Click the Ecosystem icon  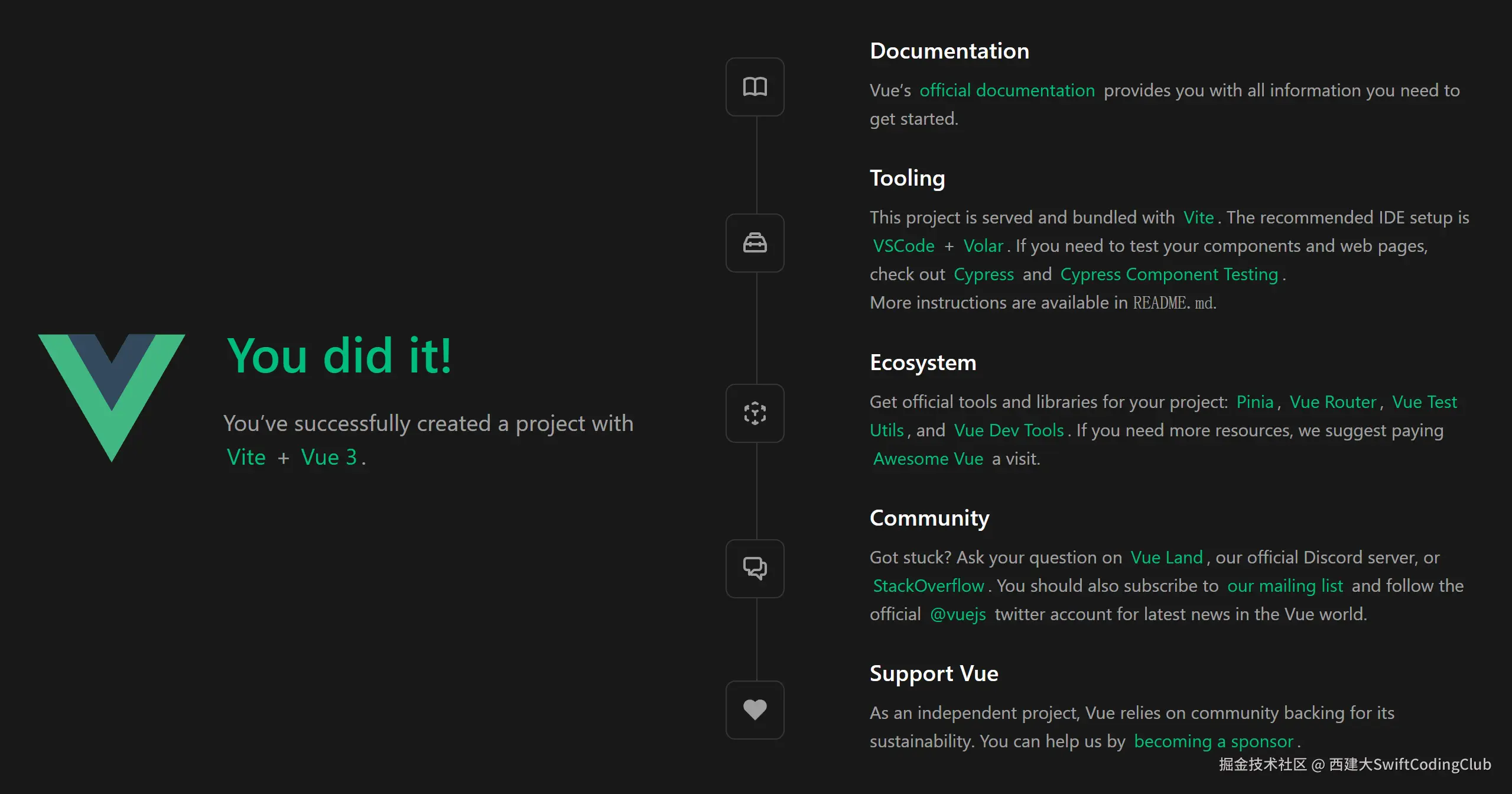(x=755, y=413)
